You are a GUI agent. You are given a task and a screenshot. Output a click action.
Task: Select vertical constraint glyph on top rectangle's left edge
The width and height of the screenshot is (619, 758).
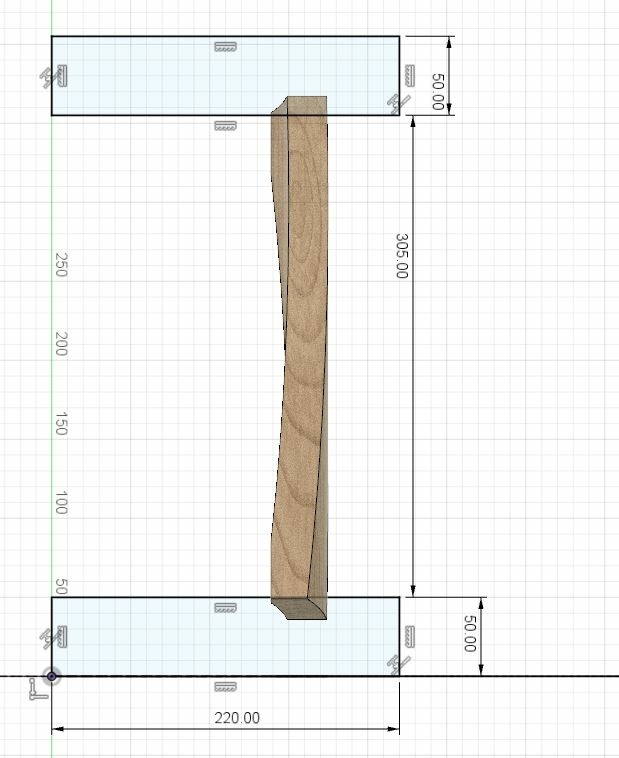(x=62, y=76)
